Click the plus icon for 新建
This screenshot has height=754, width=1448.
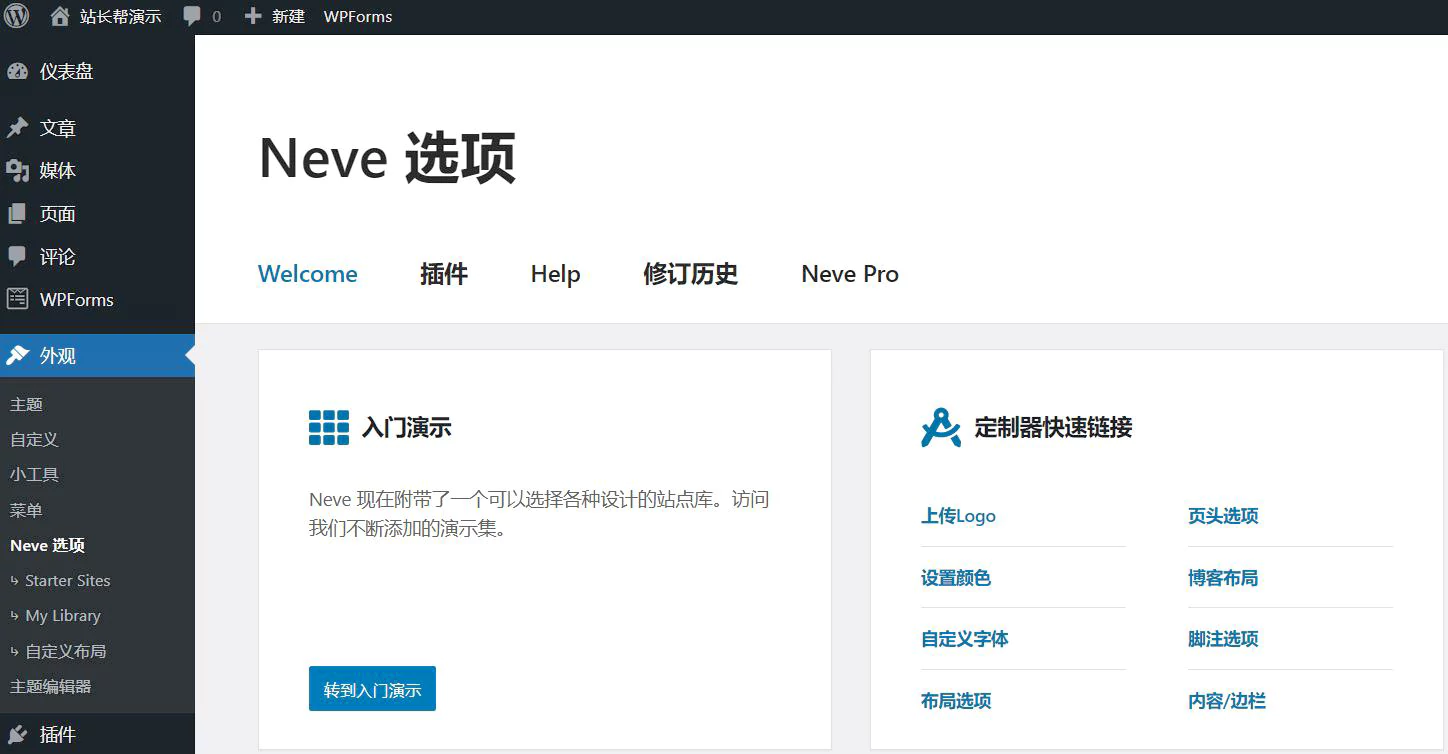(x=253, y=16)
